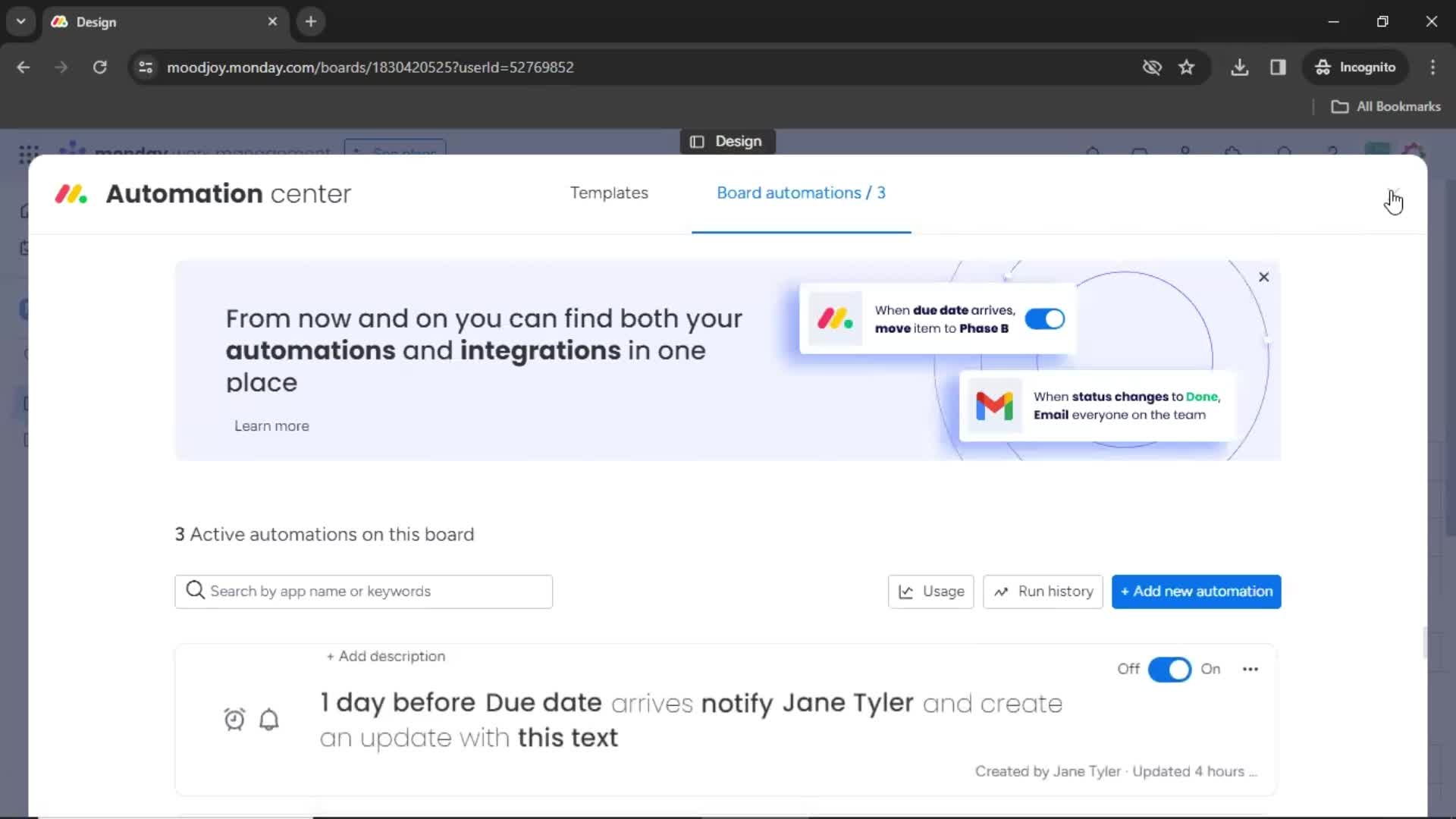Screen dimensions: 1456x819
Task: Click the alarm clock icon on automation
Action: 234,719
